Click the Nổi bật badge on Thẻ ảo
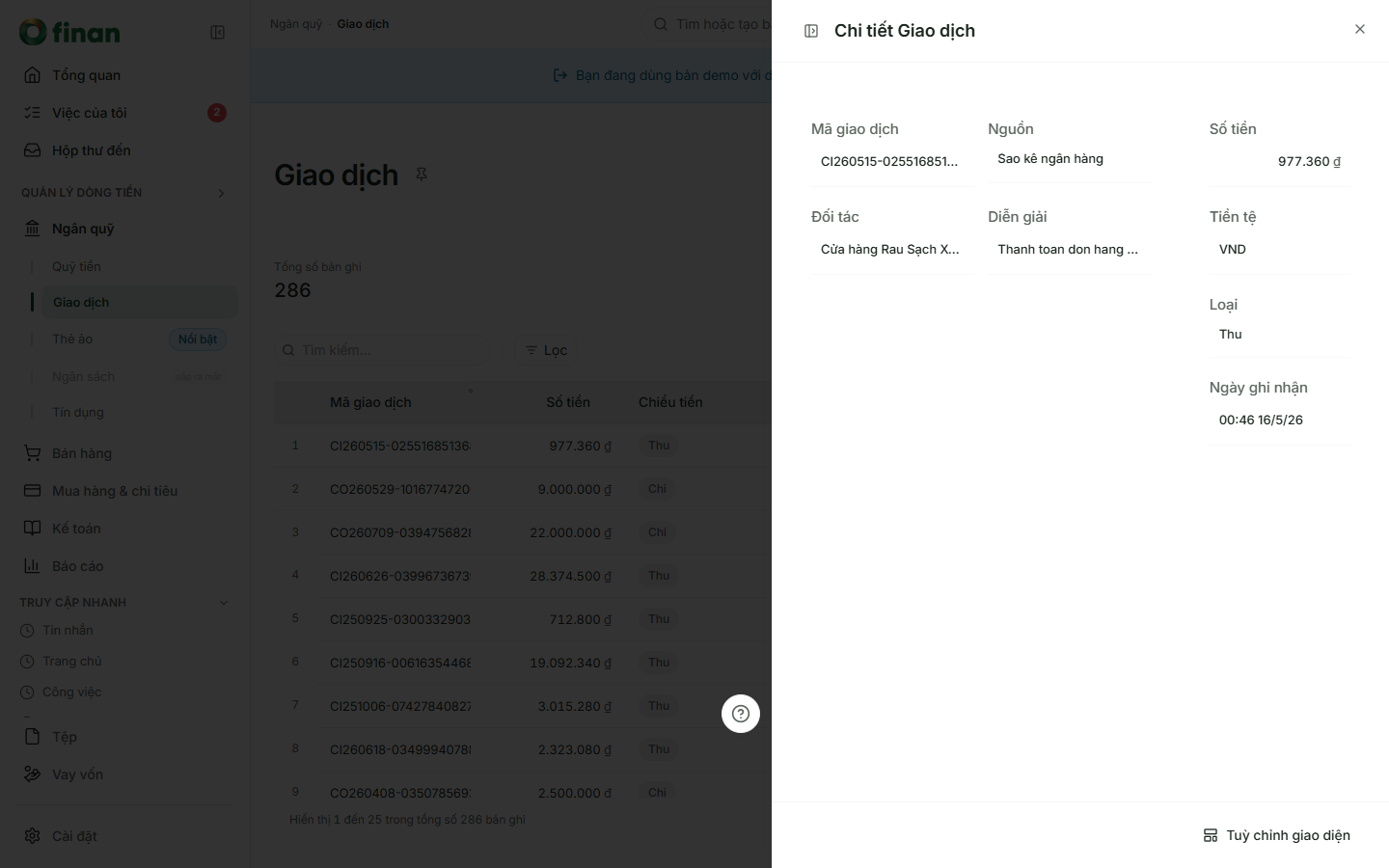Image resolution: width=1389 pixels, height=868 pixels. tap(198, 339)
